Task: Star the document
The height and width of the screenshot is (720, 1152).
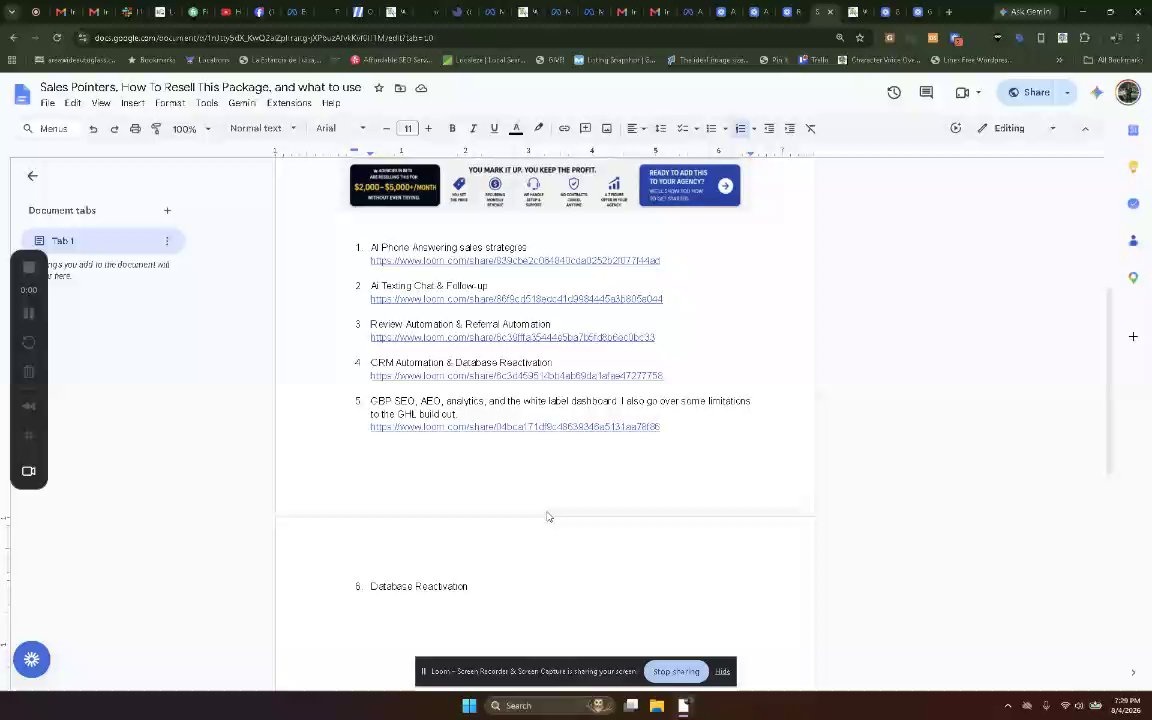Action: coord(379,88)
